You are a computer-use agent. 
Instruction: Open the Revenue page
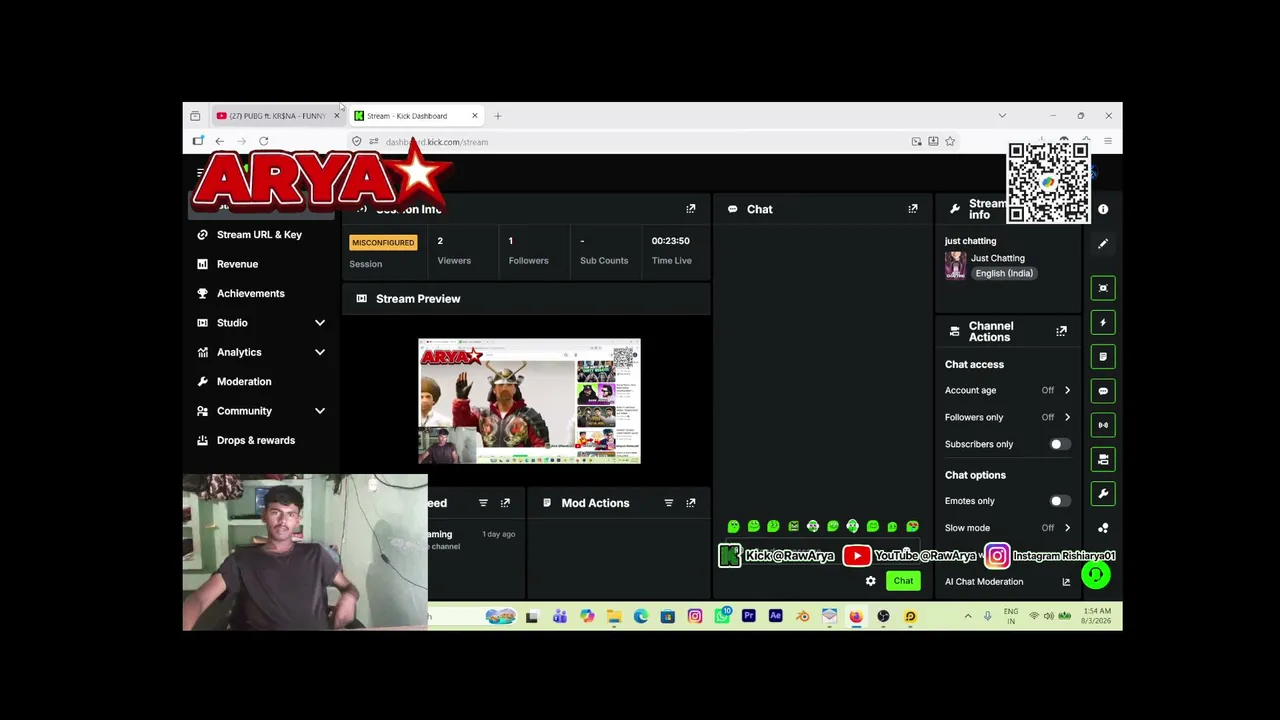238,264
